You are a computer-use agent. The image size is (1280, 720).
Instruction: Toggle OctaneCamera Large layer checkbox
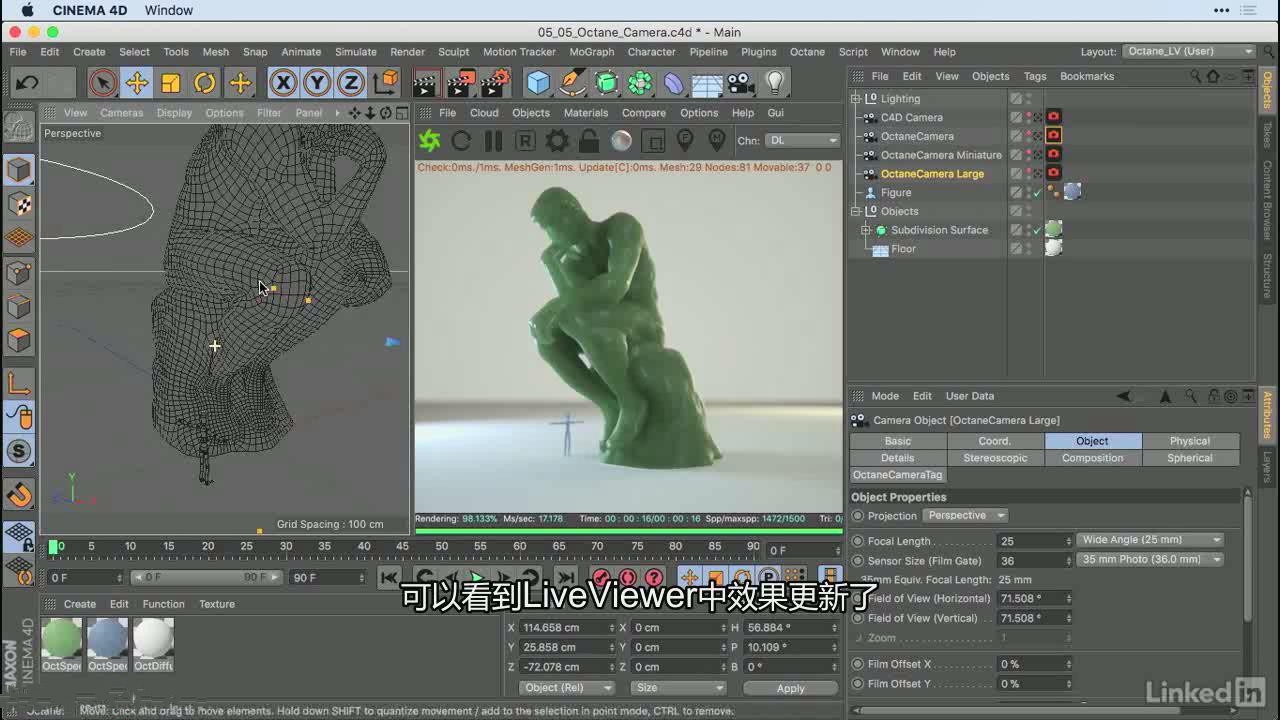click(1016, 174)
